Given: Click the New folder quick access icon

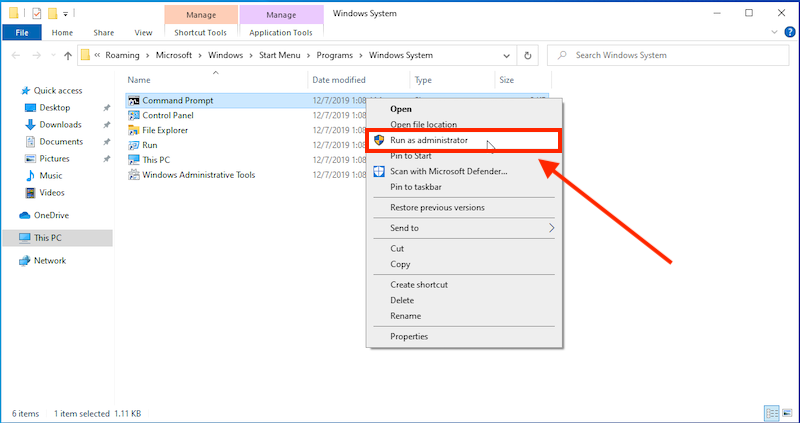Looking at the screenshot, I should tap(53, 13).
